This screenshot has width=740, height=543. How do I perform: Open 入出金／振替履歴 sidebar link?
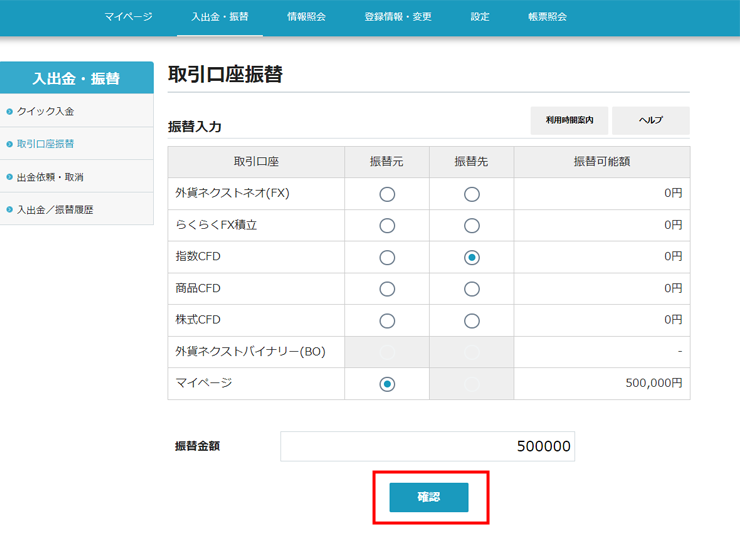click(x=55, y=210)
